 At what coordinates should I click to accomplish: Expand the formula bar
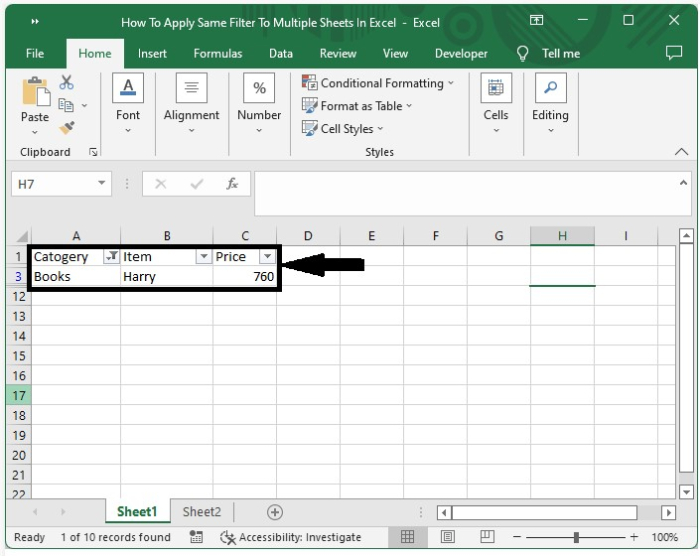pyautogui.click(x=683, y=183)
